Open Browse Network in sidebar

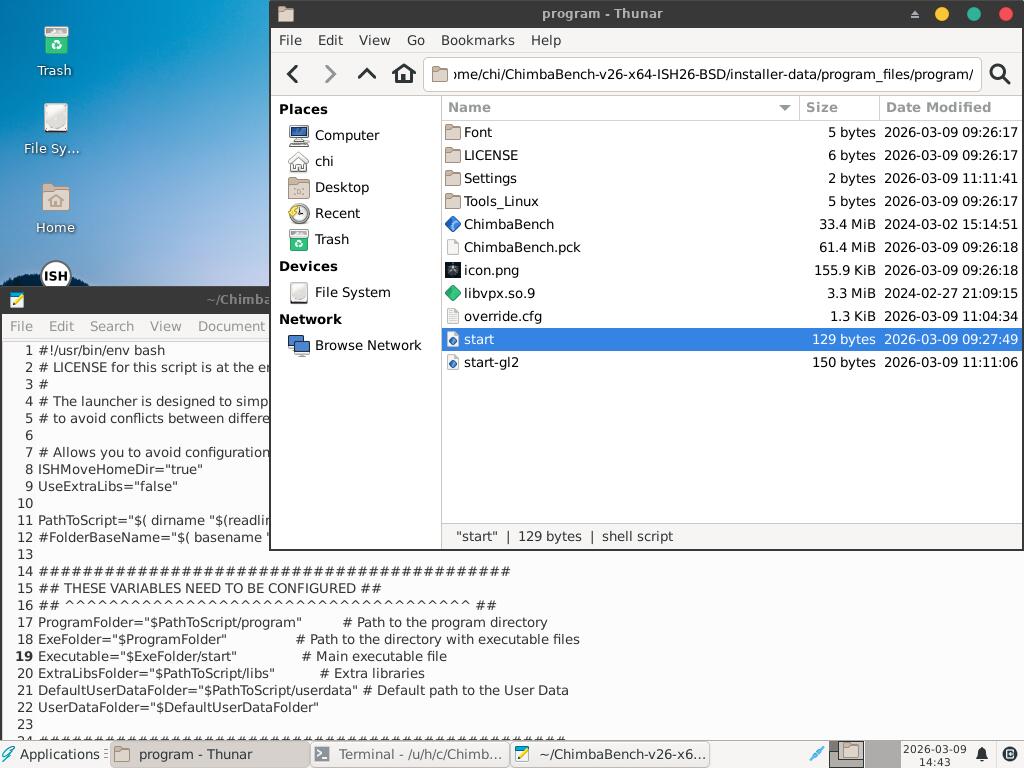(x=355, y=345)
